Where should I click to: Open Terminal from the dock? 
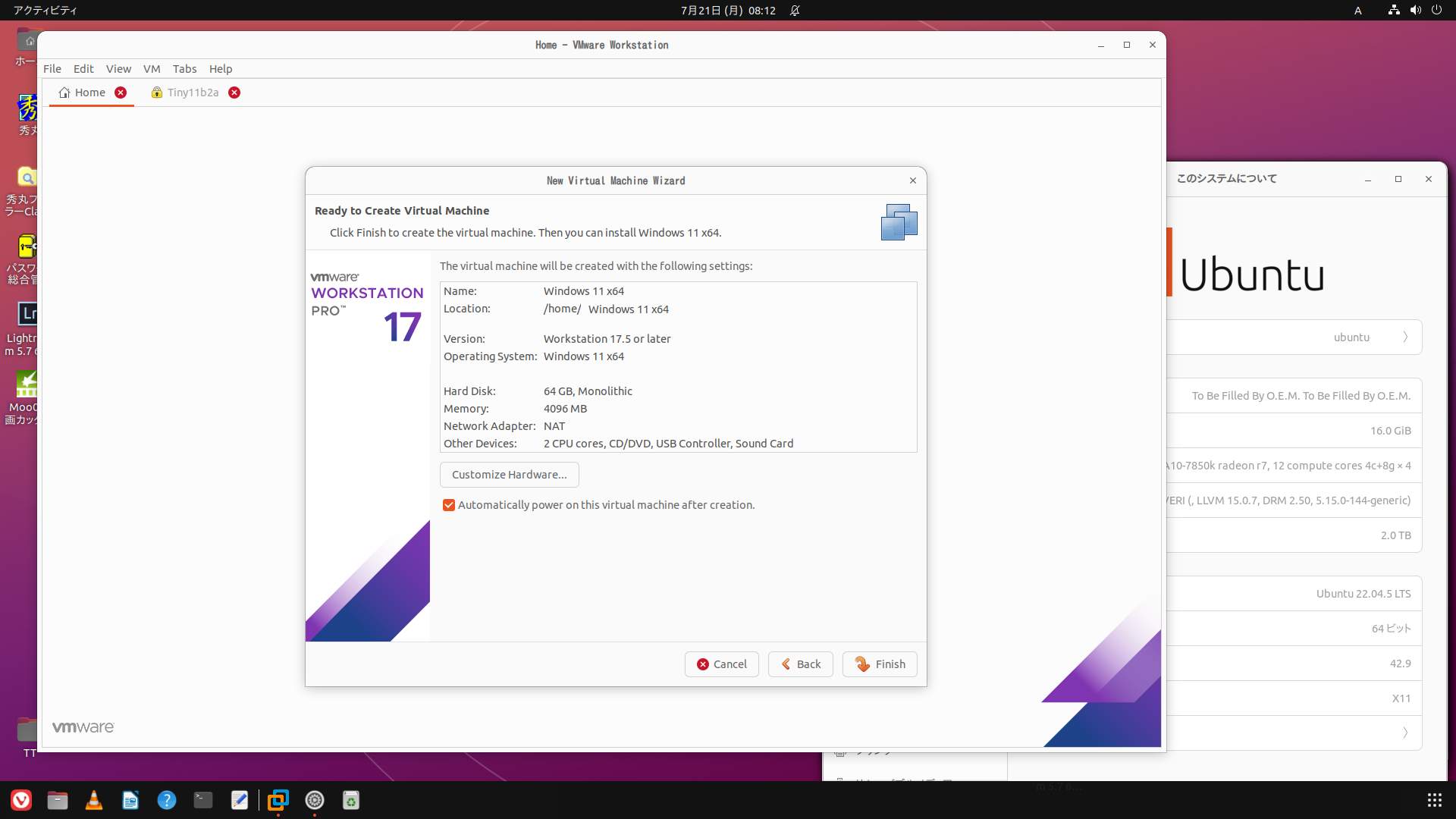(203, 800)
